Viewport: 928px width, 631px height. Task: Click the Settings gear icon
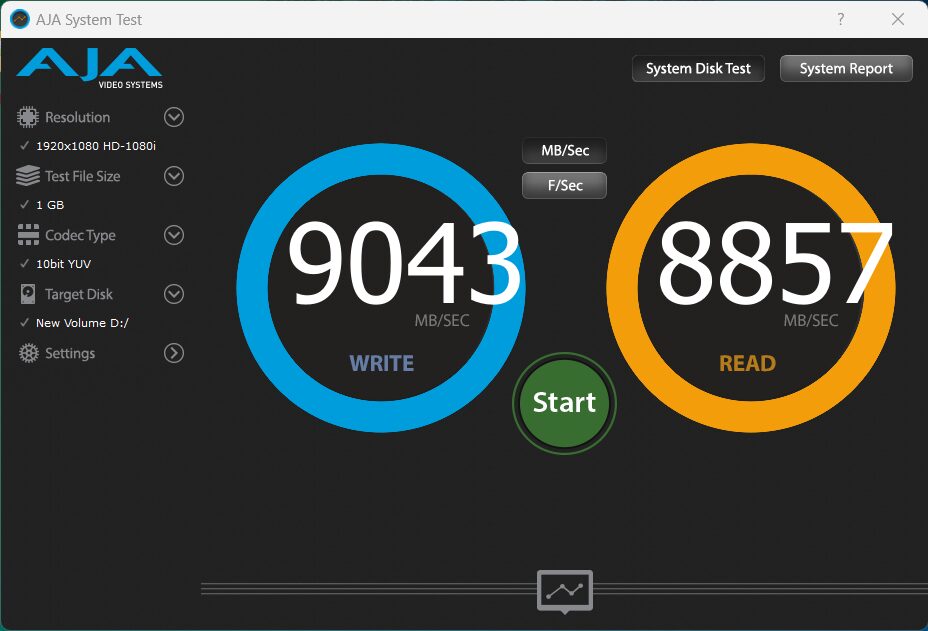[x=28, y=353]
